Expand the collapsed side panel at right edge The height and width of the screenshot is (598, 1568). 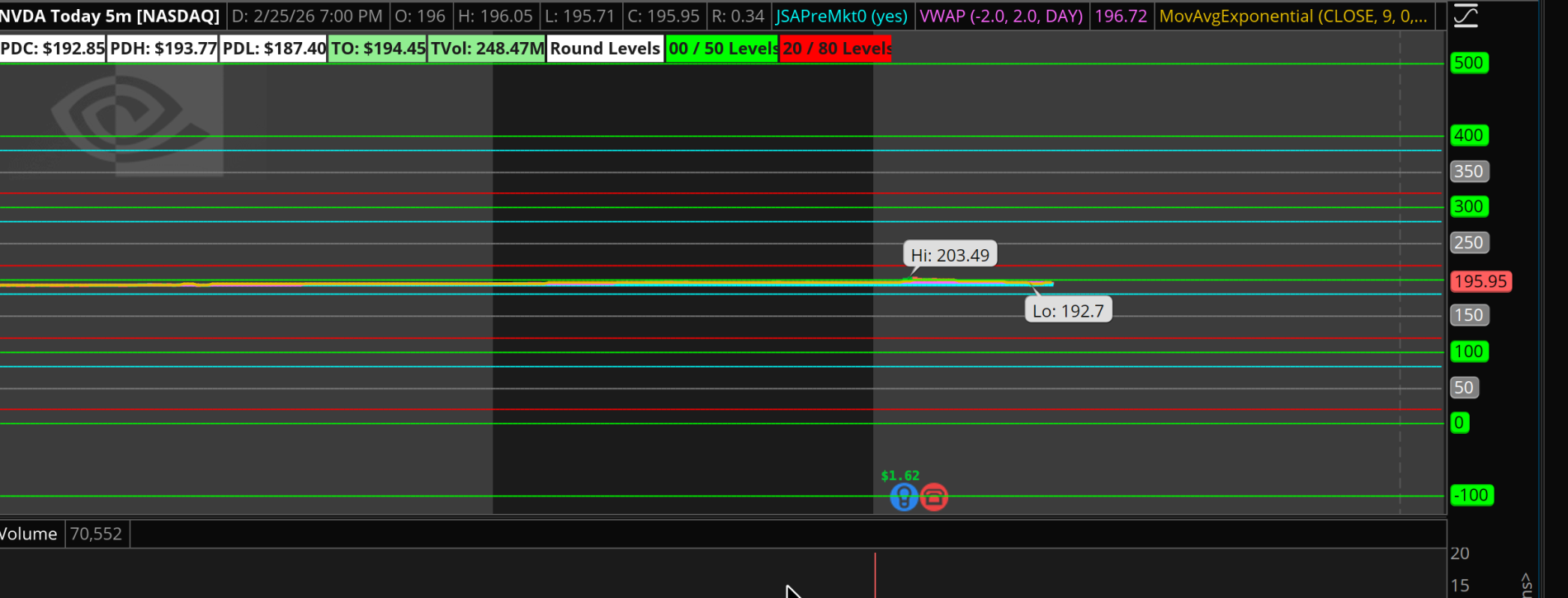coord(1525,584)
